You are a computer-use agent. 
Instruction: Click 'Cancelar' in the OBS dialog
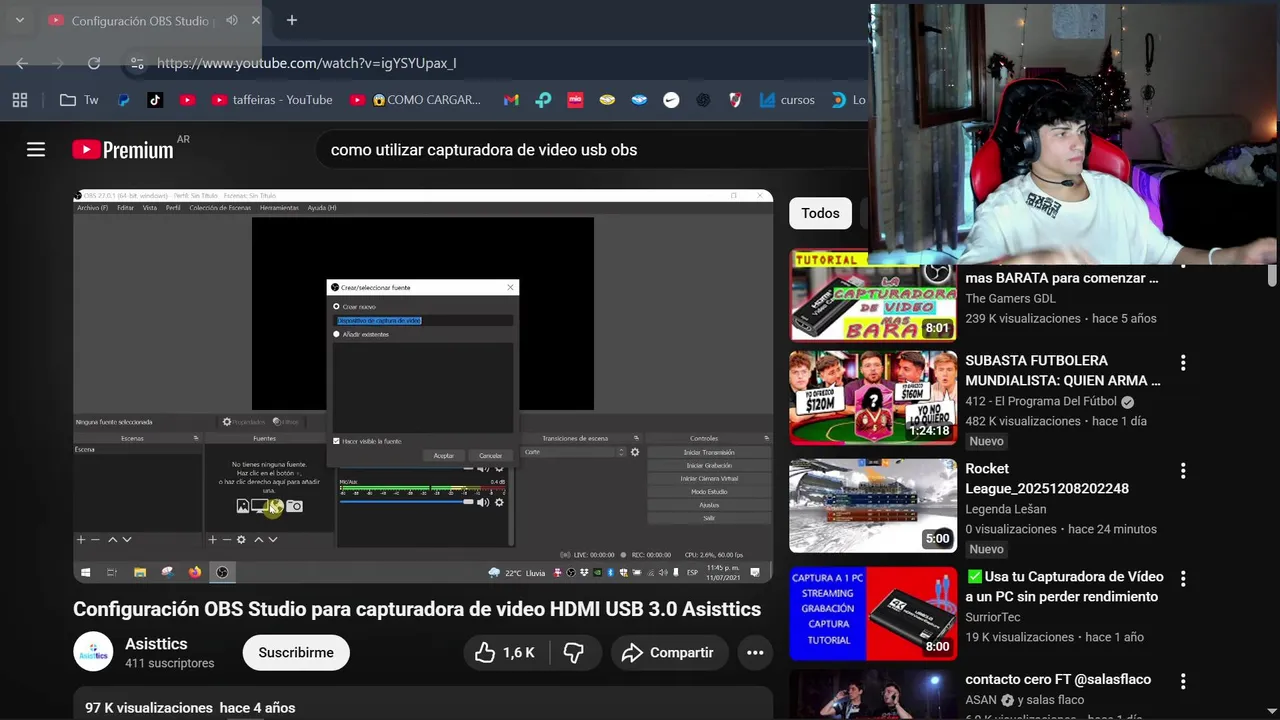click(x=490, y=455)
